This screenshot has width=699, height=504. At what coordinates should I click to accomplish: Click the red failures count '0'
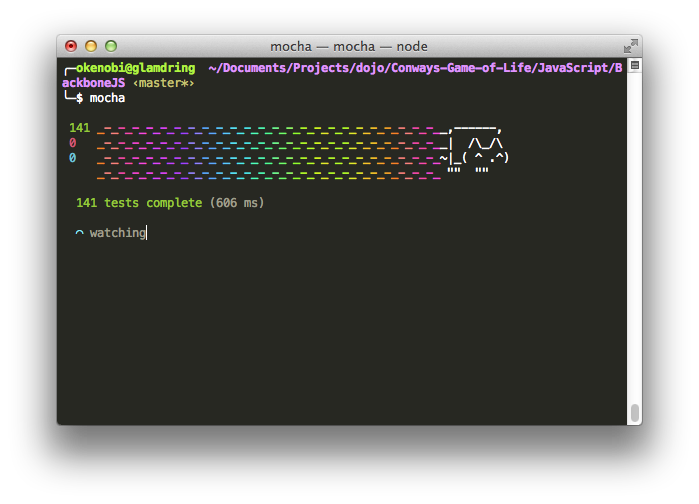73,143
